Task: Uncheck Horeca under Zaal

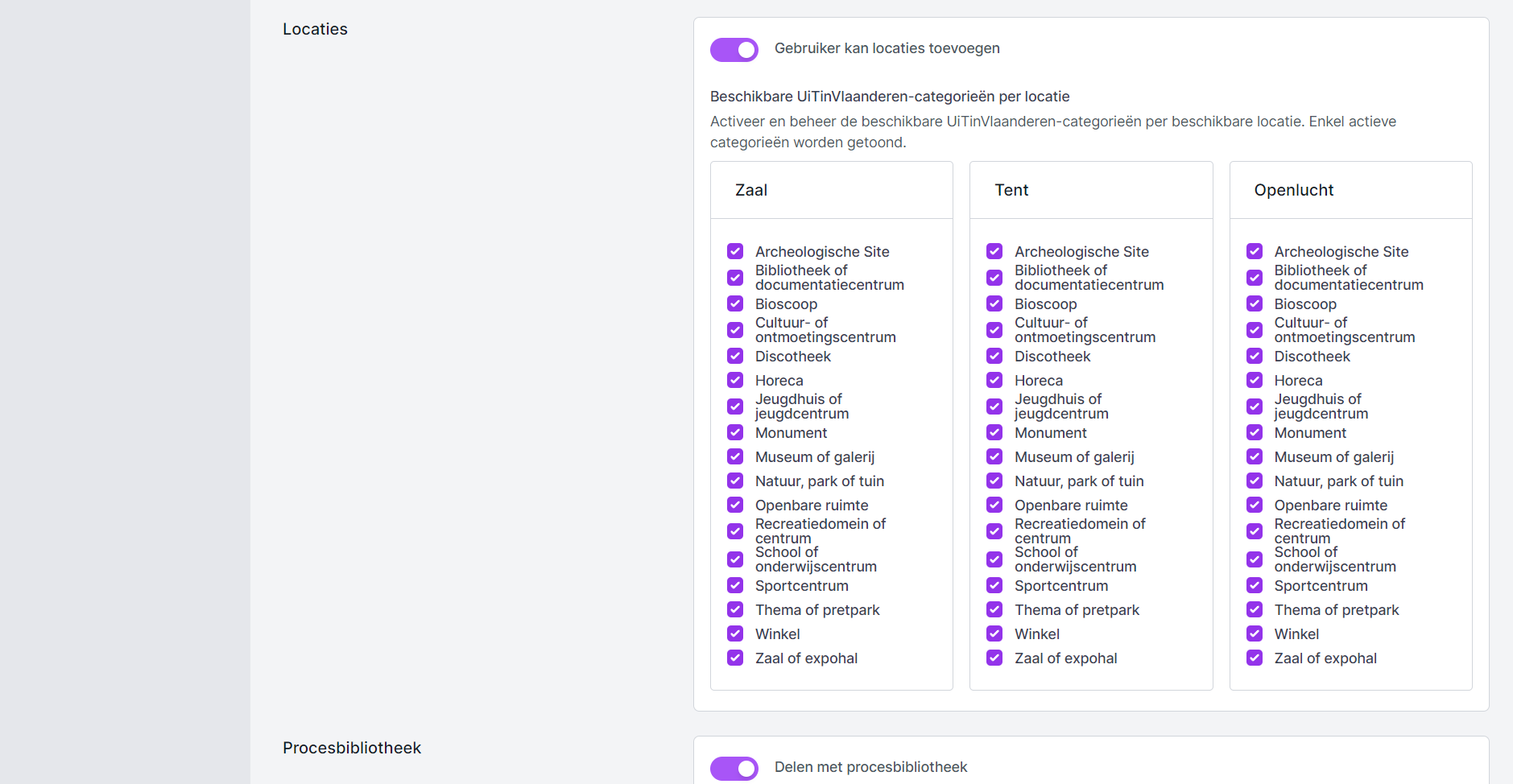Action: point(735,380)
